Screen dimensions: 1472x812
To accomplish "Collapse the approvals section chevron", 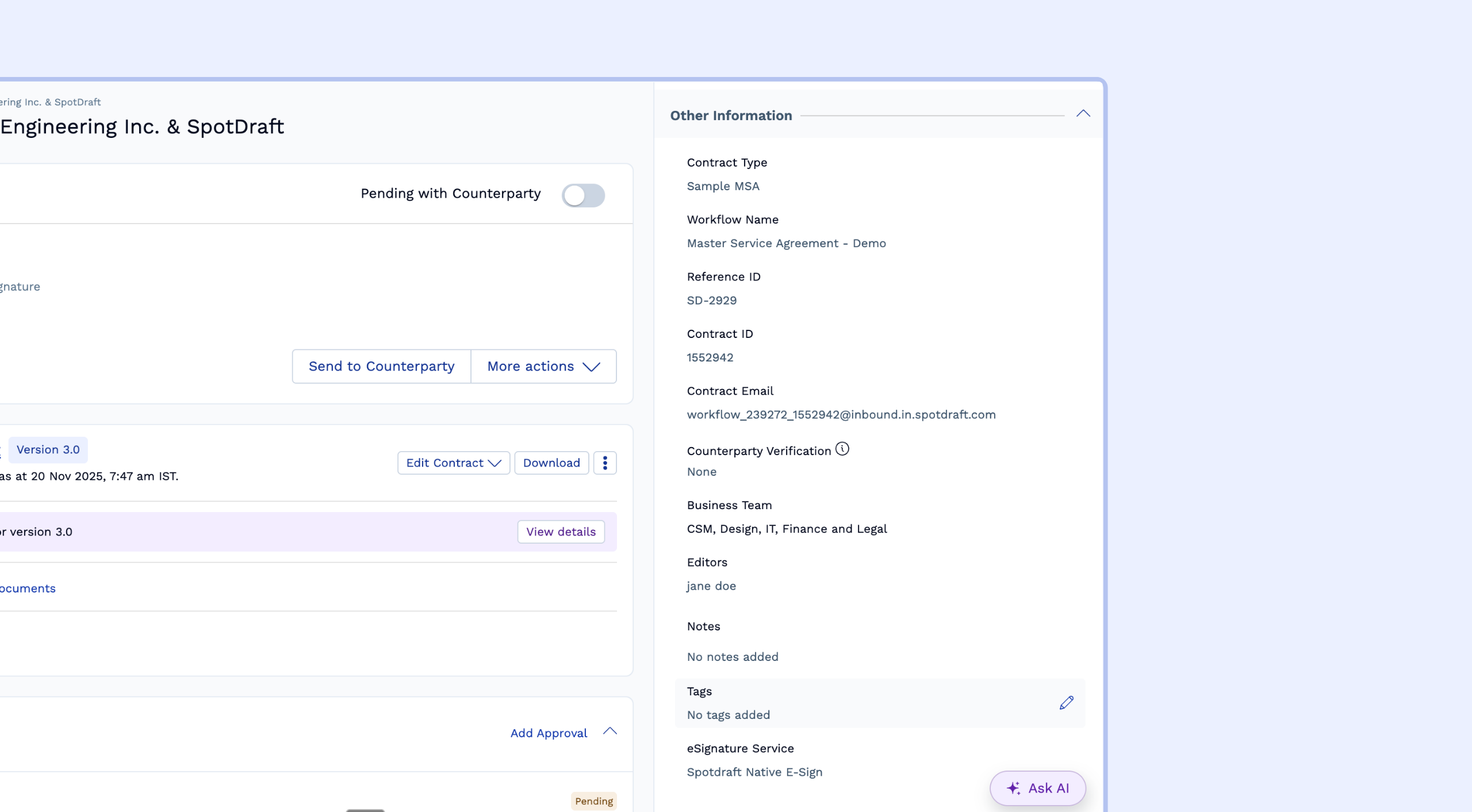I will pyautogui.click(x=609, y=731).
